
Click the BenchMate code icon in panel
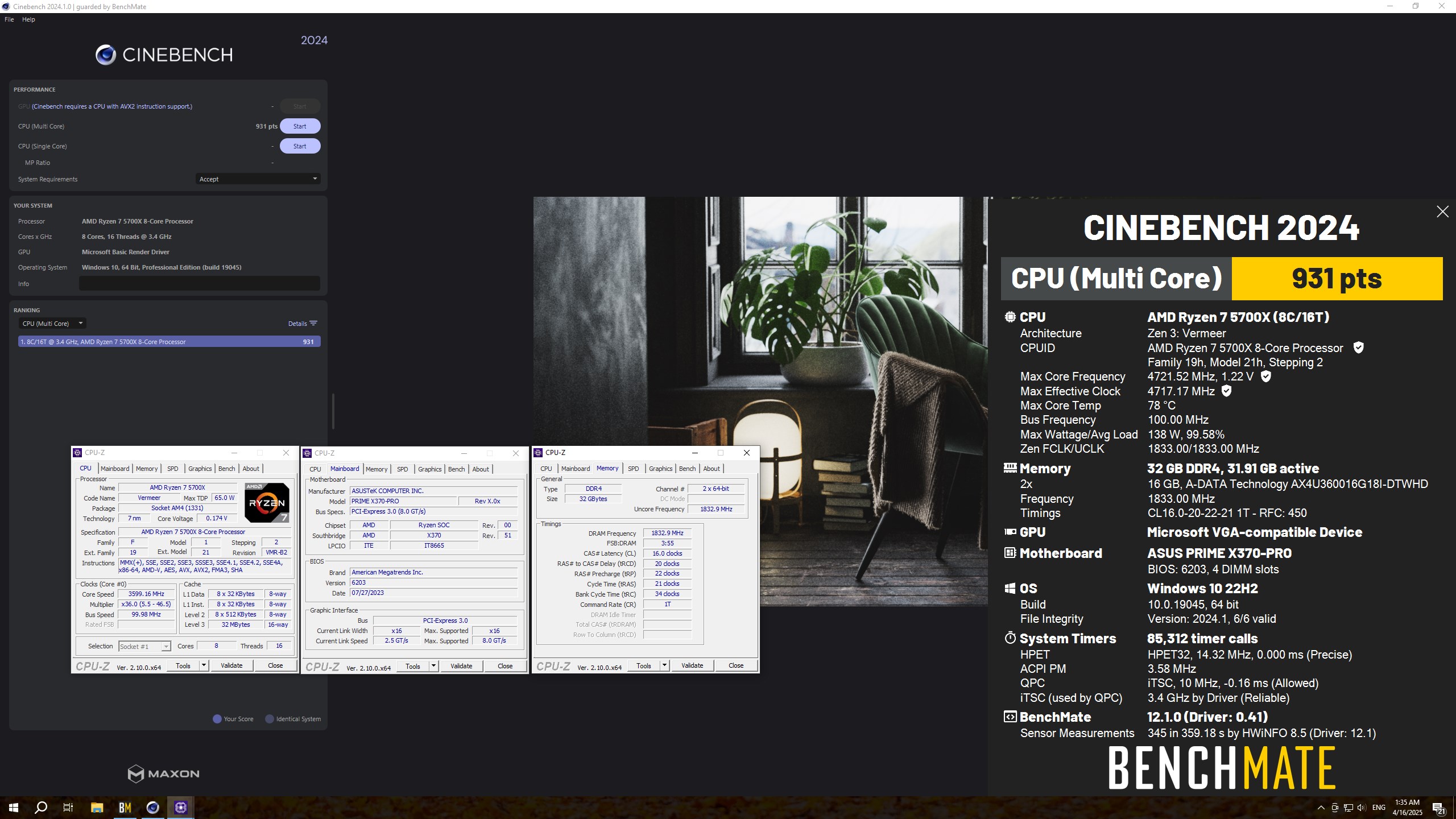[1010, 717]
